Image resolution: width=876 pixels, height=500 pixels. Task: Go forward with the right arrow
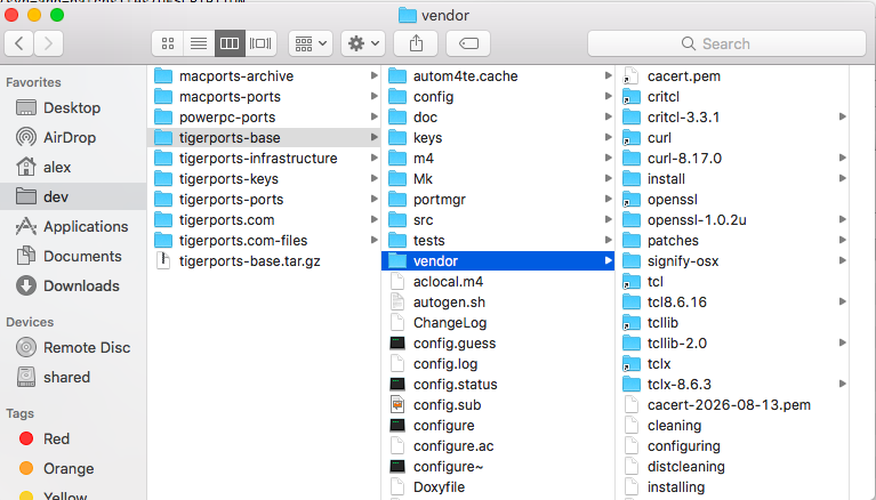49,44
